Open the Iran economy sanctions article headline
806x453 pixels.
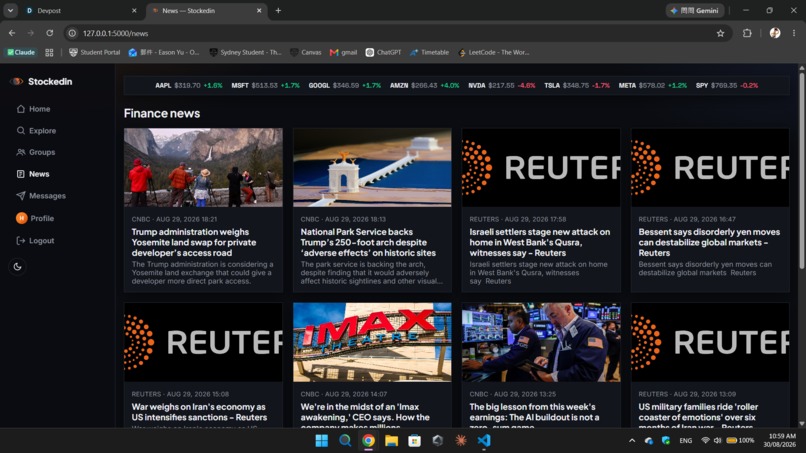click(x=199, y=412)
